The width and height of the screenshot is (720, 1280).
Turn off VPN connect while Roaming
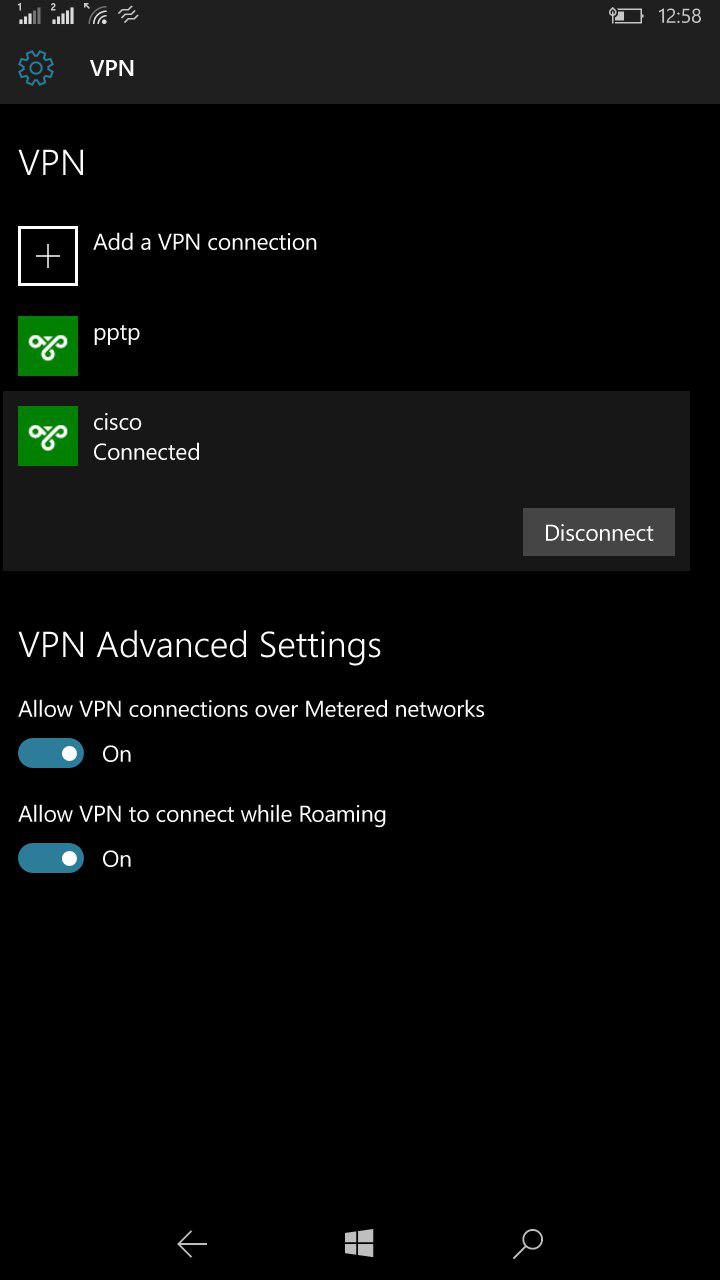click(51, 859)
